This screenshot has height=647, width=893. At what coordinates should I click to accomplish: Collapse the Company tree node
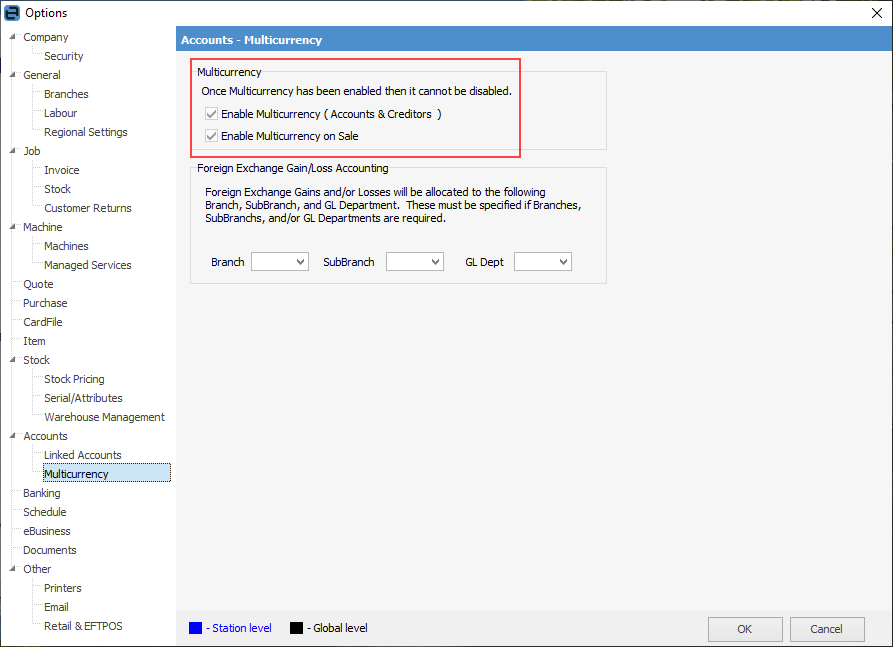tap(13, 36)
